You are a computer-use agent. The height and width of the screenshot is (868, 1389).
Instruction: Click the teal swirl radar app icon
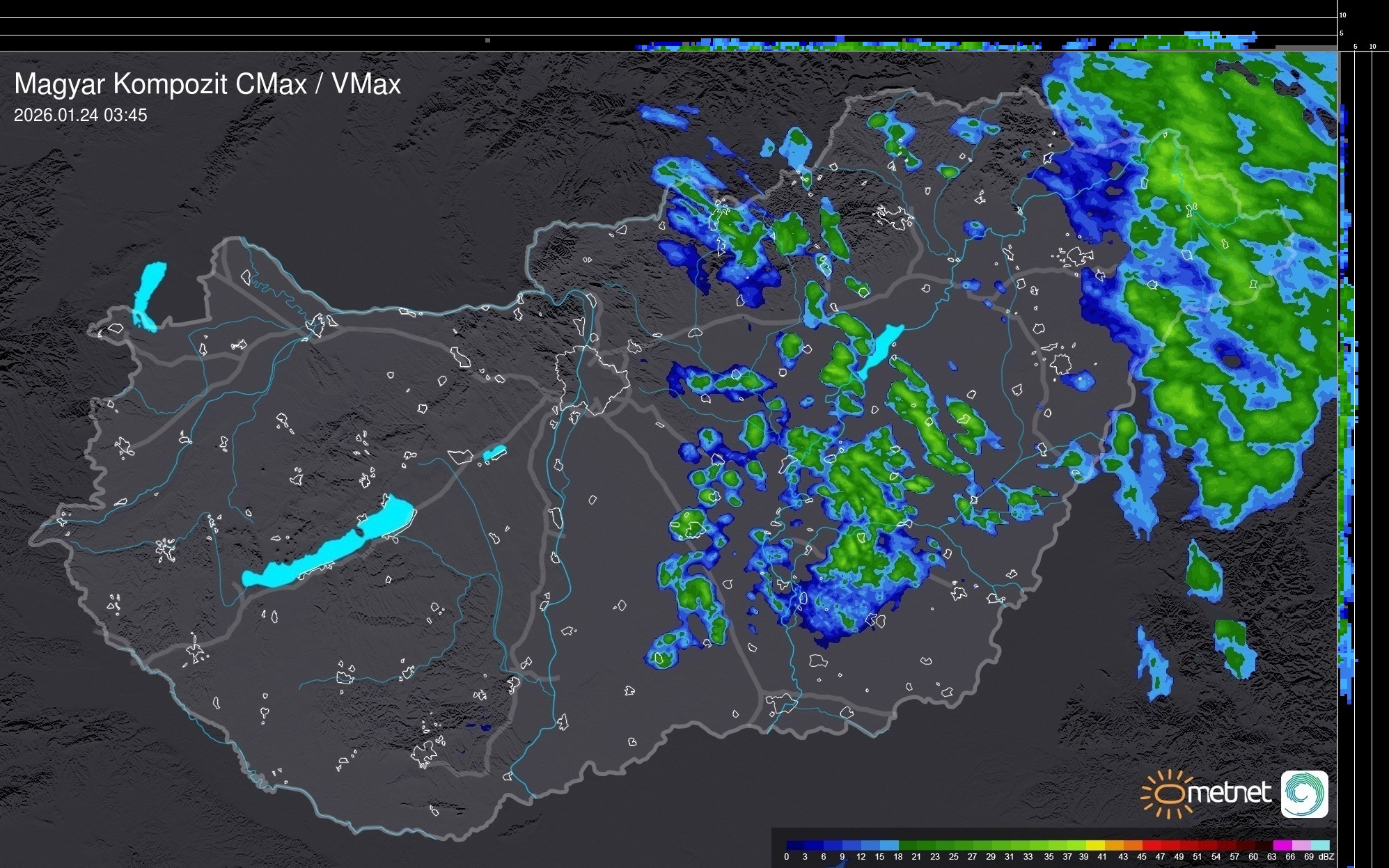point(1304,794)
